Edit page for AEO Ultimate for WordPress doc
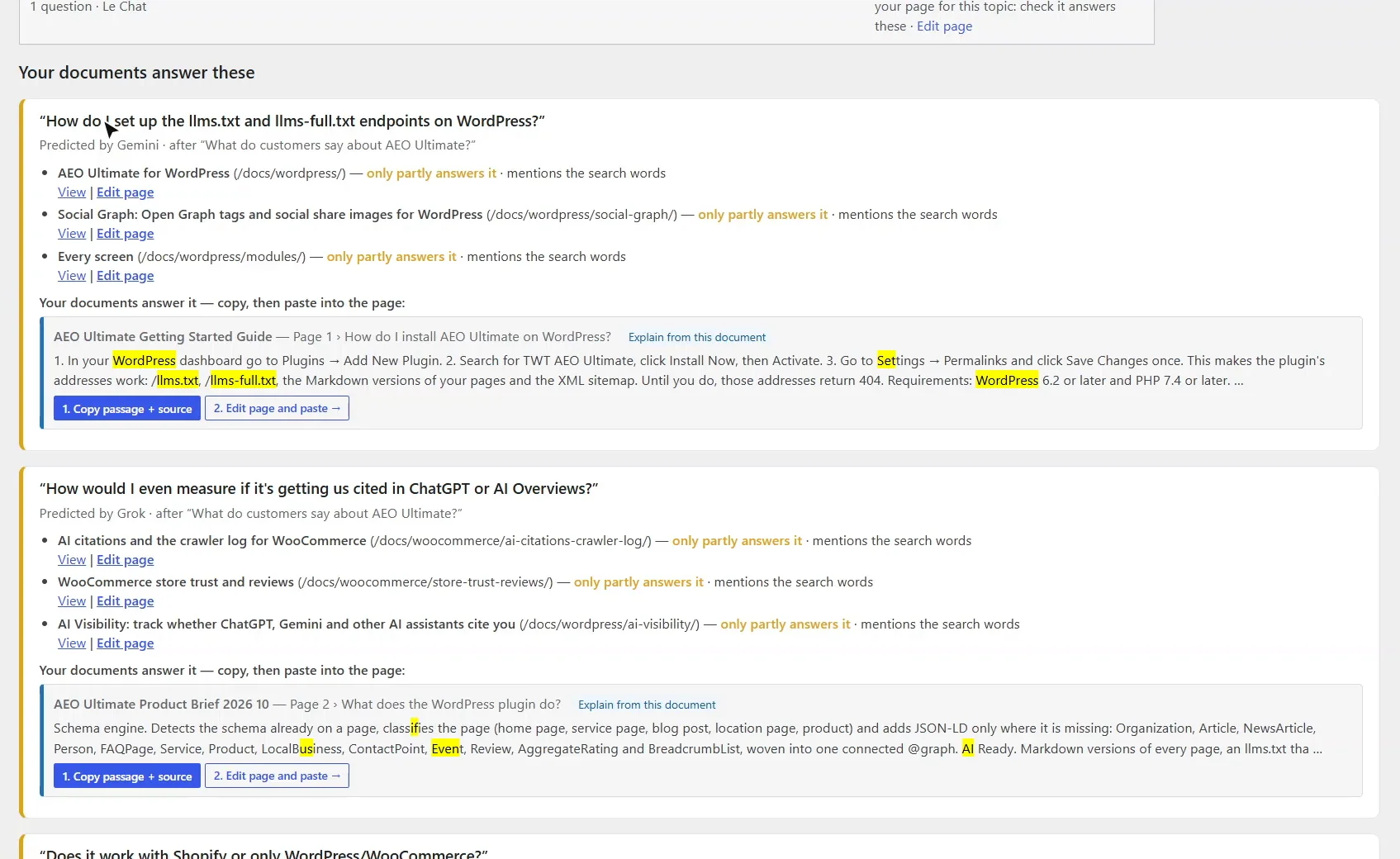The image size is (1400, 859). click(126, 192)
